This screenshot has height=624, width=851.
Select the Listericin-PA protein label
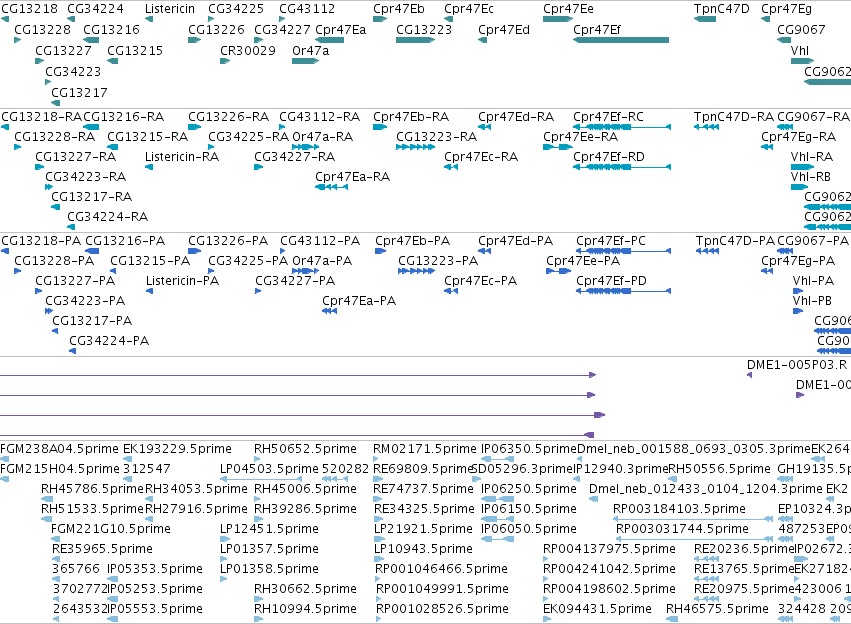[x=182, y=281]
